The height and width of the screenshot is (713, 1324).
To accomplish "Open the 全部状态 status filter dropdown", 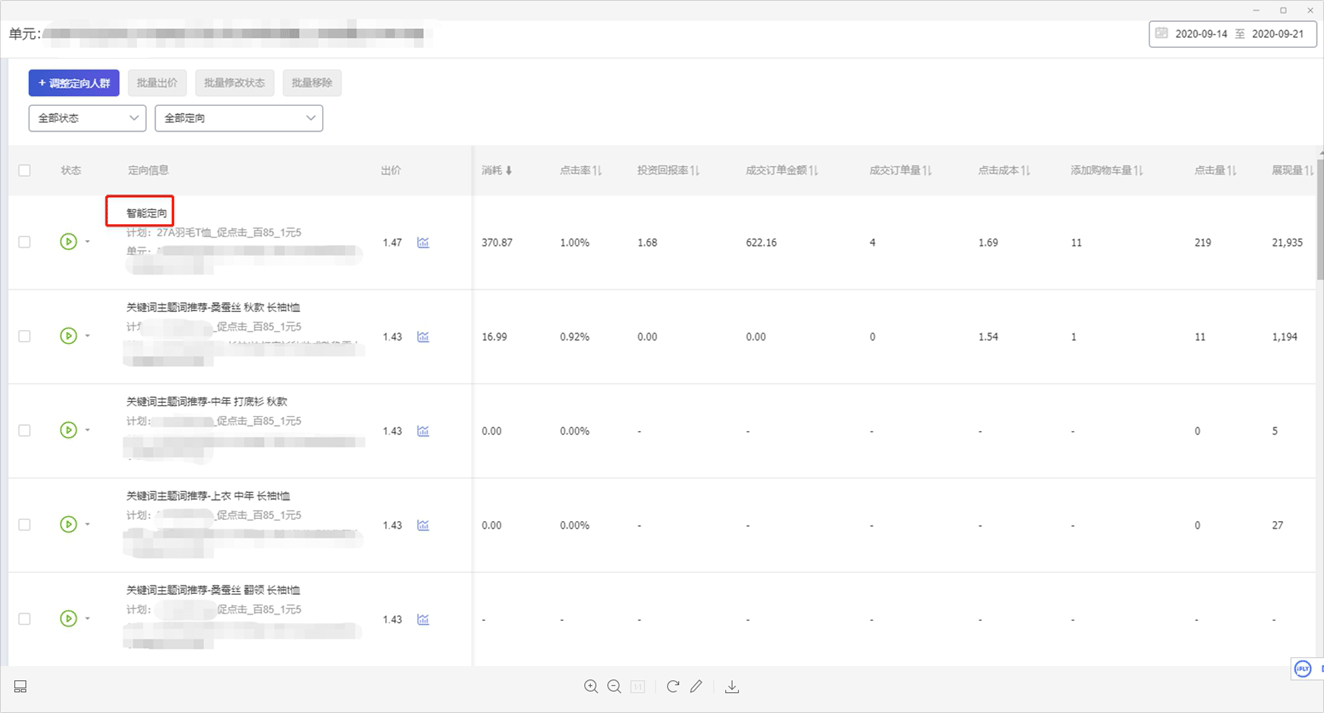I will [x=87, y=118].
